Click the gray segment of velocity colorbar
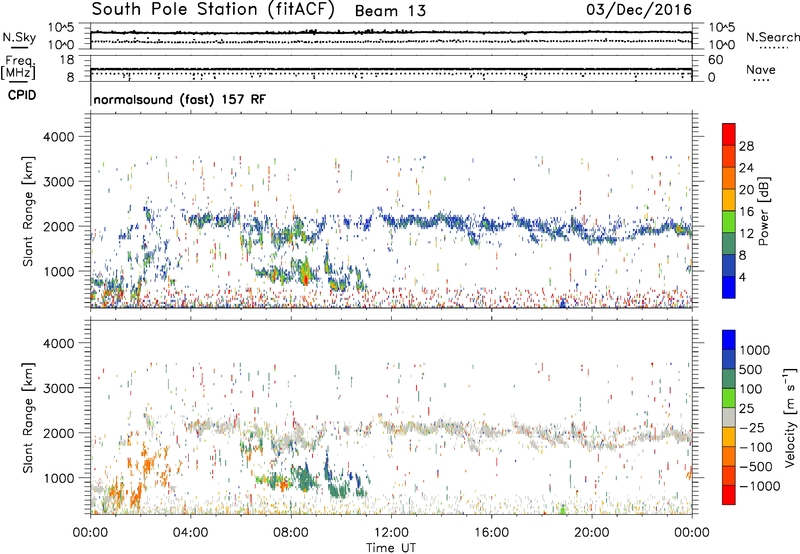Image resolution: width=800 pixels, height=554 pixels. [x=729, y=417]
